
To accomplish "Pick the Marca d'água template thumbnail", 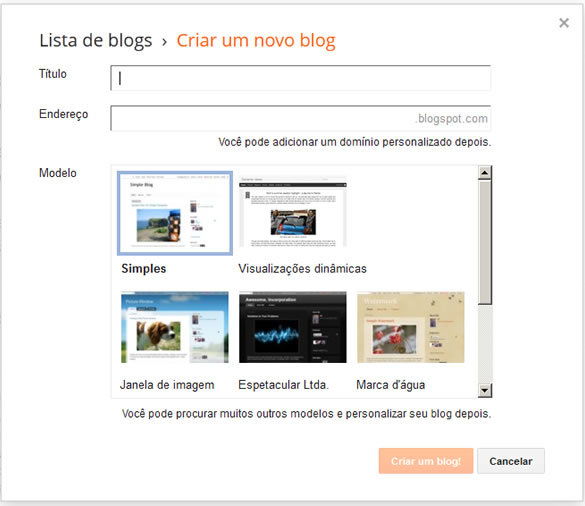I will (x=411, y=327).
